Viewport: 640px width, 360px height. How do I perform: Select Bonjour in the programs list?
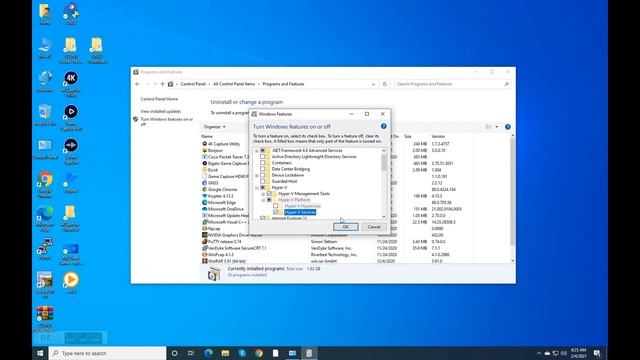(x=216, y=151)
